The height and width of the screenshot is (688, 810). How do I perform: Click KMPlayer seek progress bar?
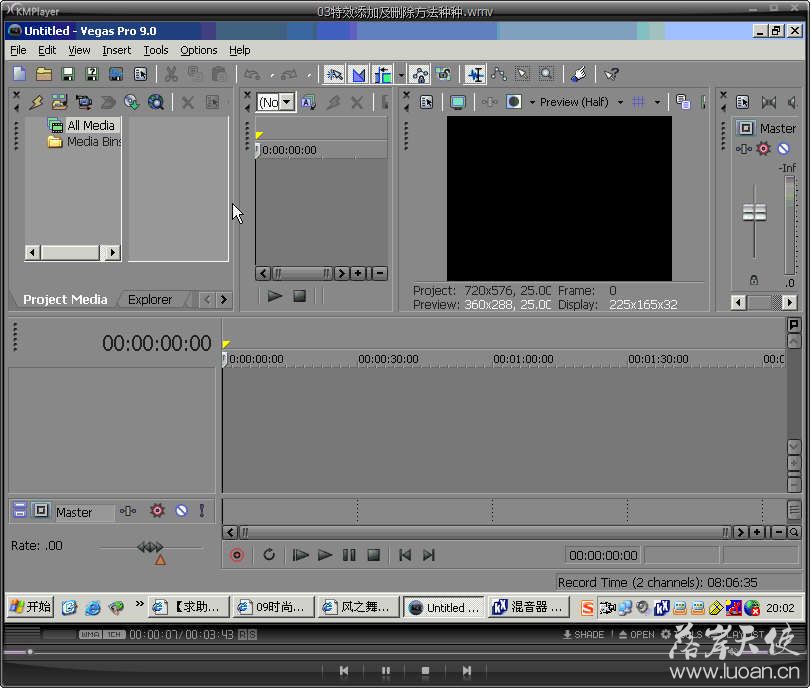405,652
